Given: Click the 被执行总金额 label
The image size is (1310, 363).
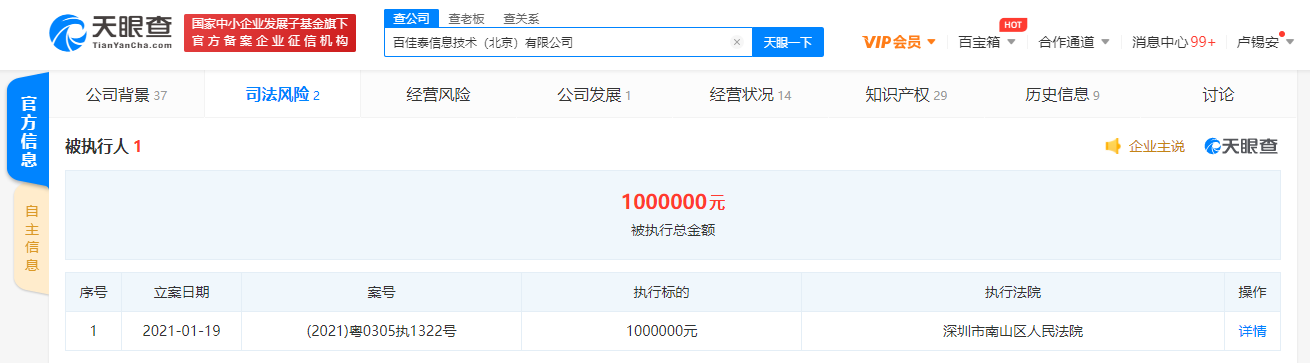Looking at the screenshot, I should click(x=673, y=230).
